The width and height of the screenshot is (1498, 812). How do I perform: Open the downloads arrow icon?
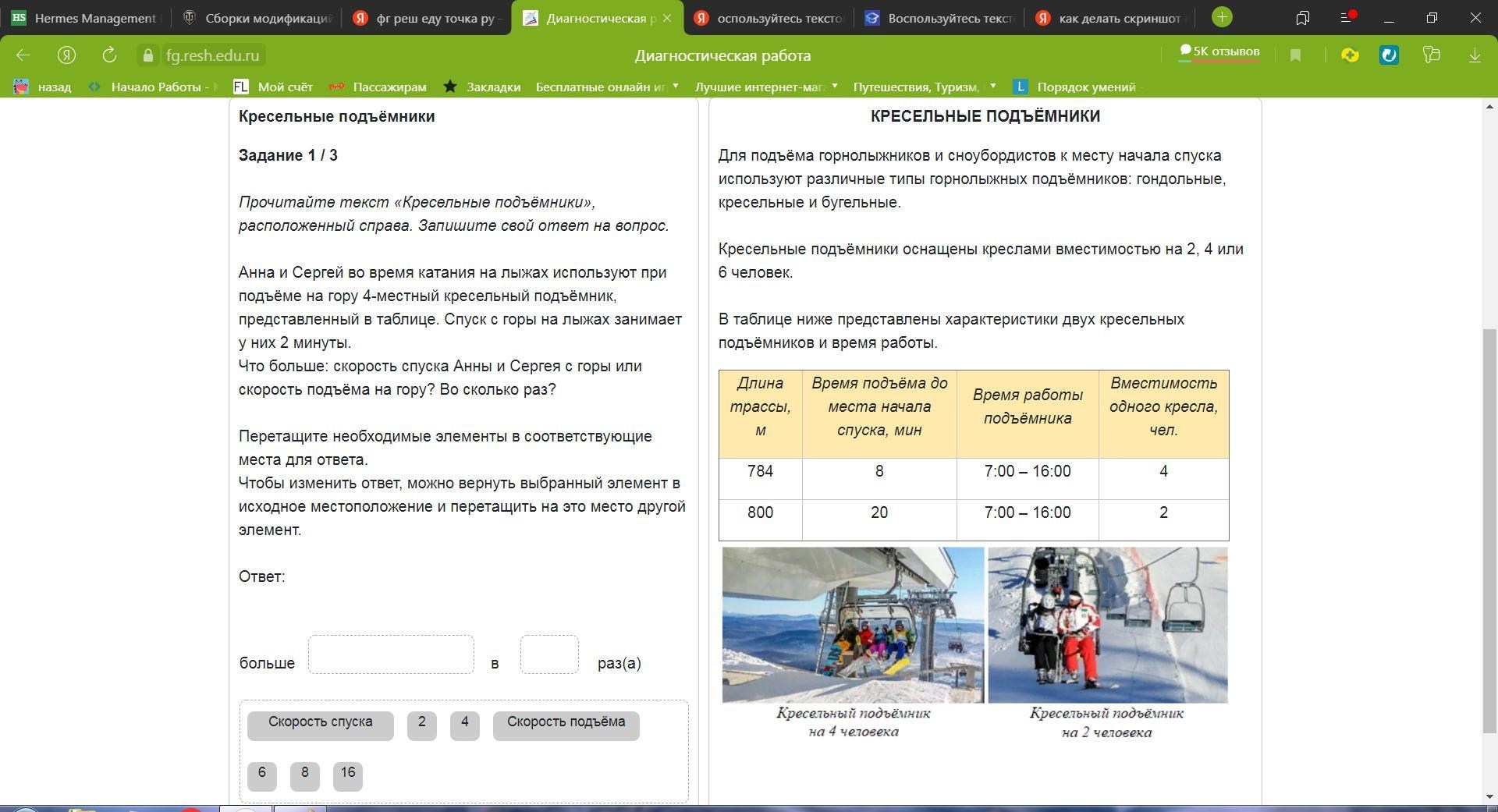[x=1475, y=55]
